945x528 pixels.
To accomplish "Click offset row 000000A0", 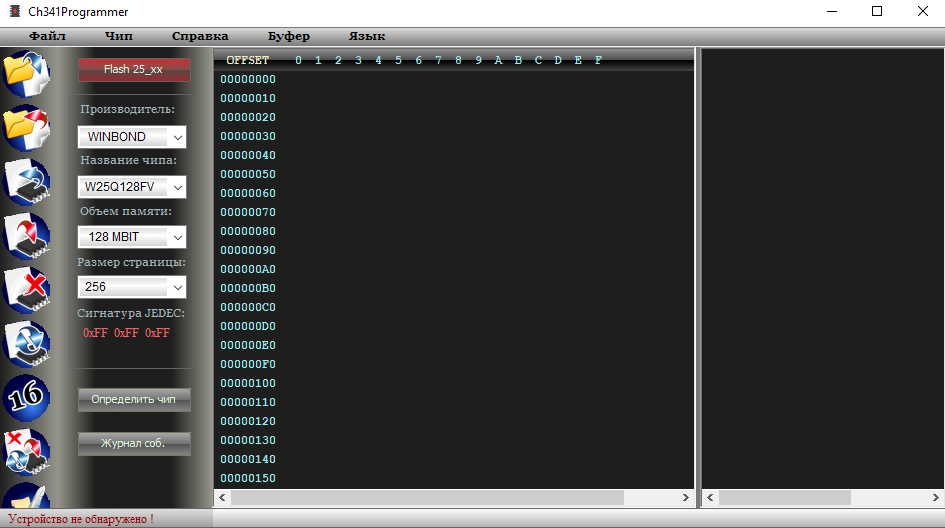I will tap(248, 269).
